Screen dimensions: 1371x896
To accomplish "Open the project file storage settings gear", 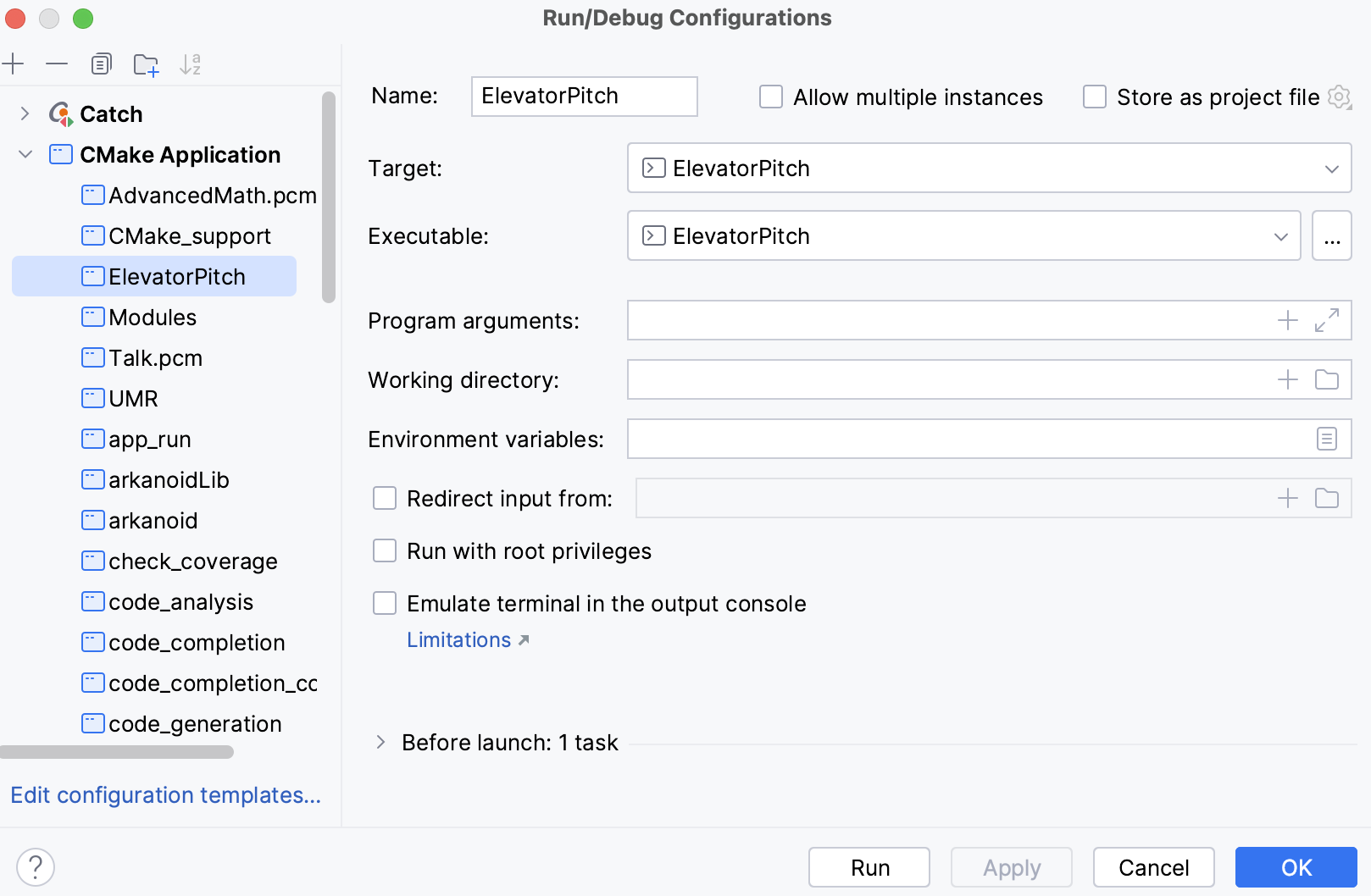I will pos(1340,97).
